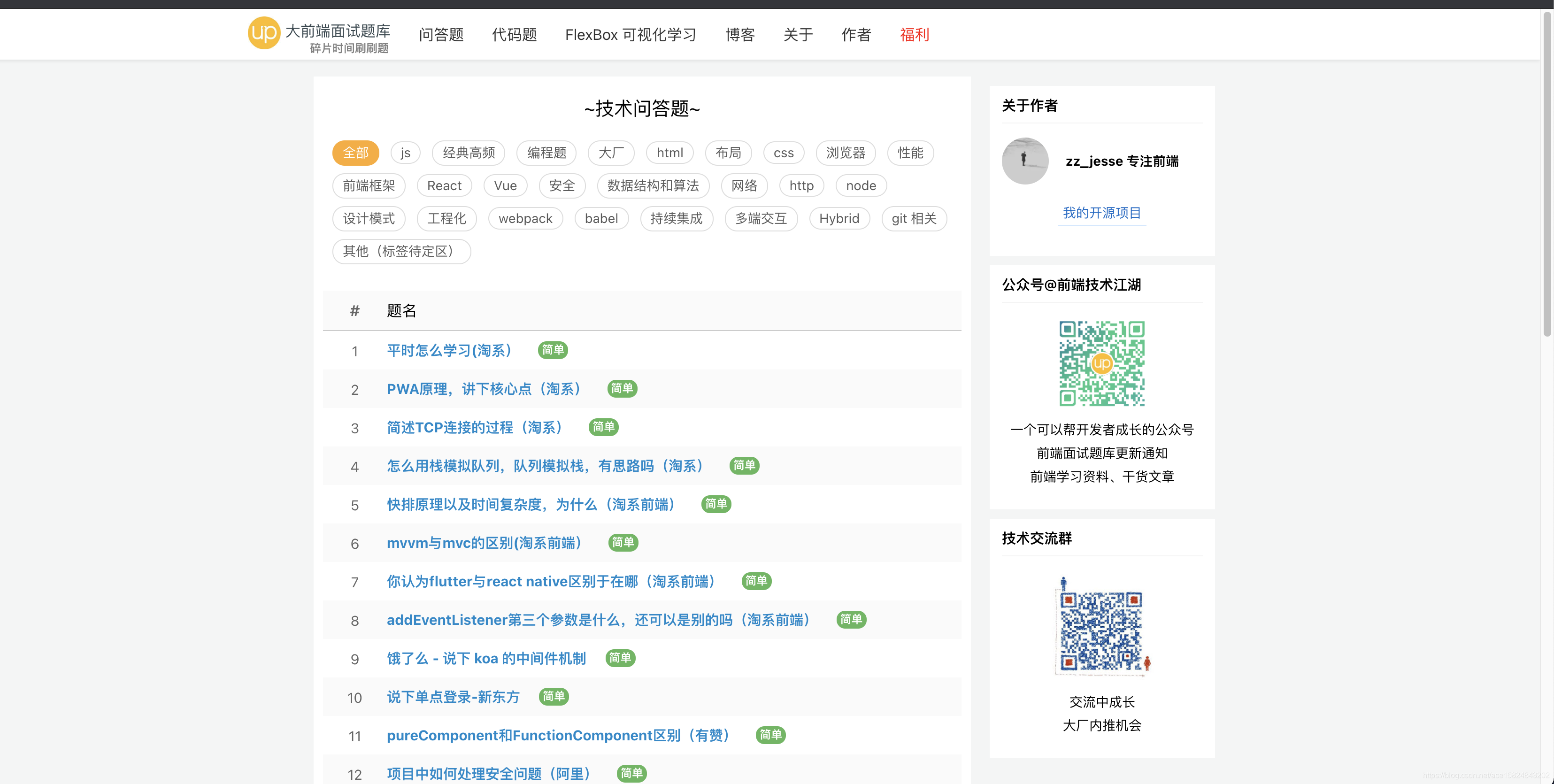Screen dimensions: 1554x784
Task: Filter by Vue tag
Action: click(506, 186)
